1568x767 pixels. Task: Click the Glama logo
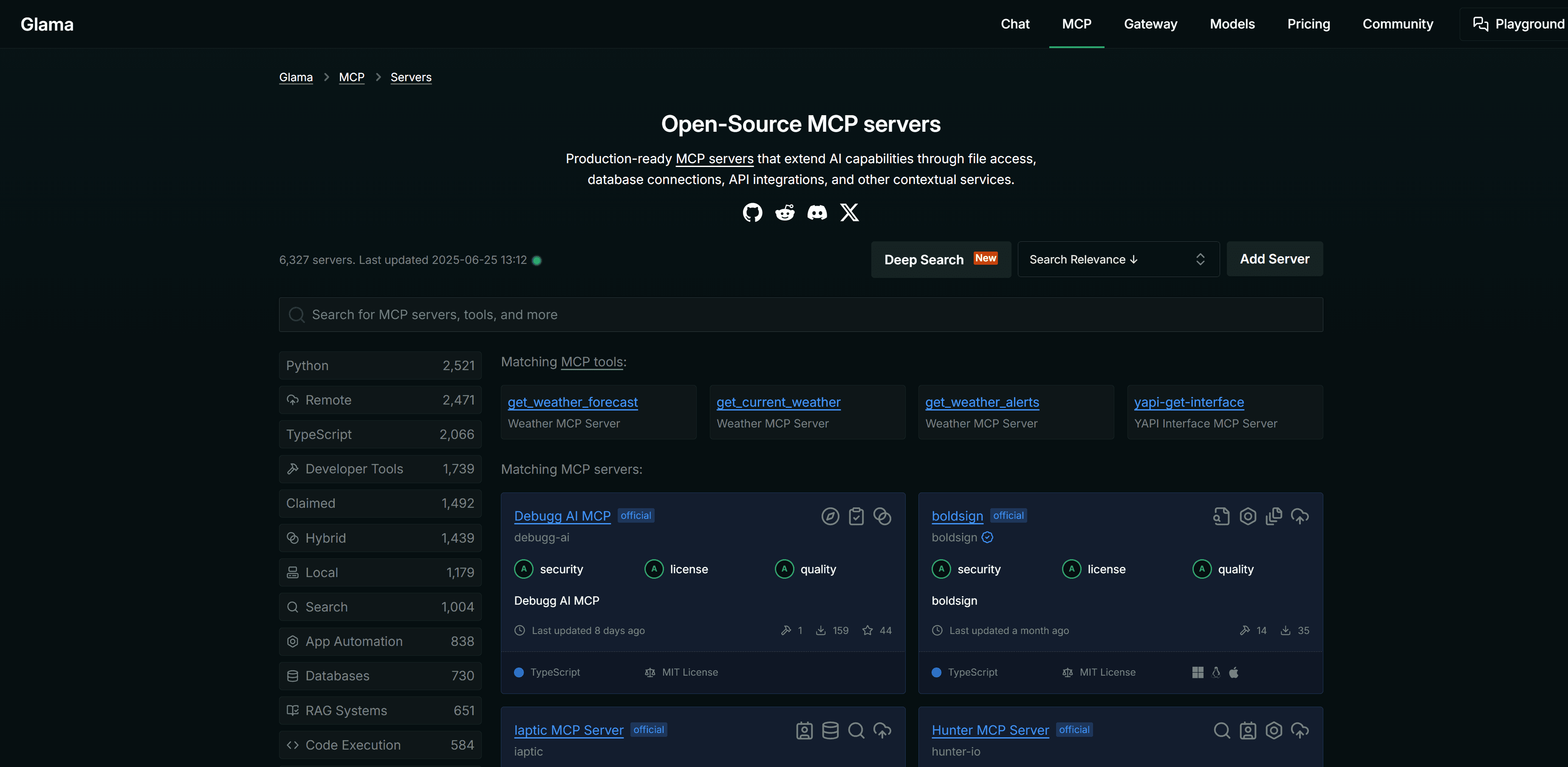coord(47,24)
